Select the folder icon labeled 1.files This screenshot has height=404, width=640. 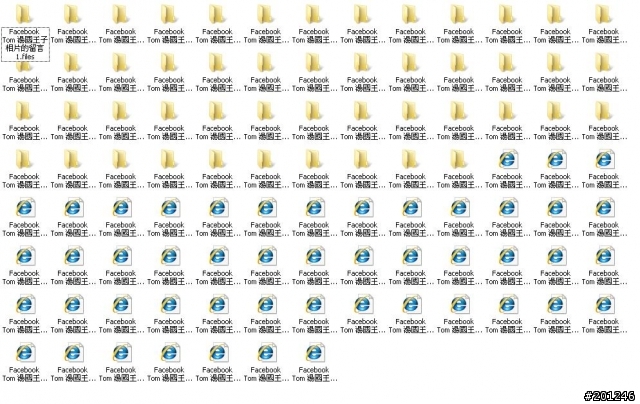coord(24,15)
